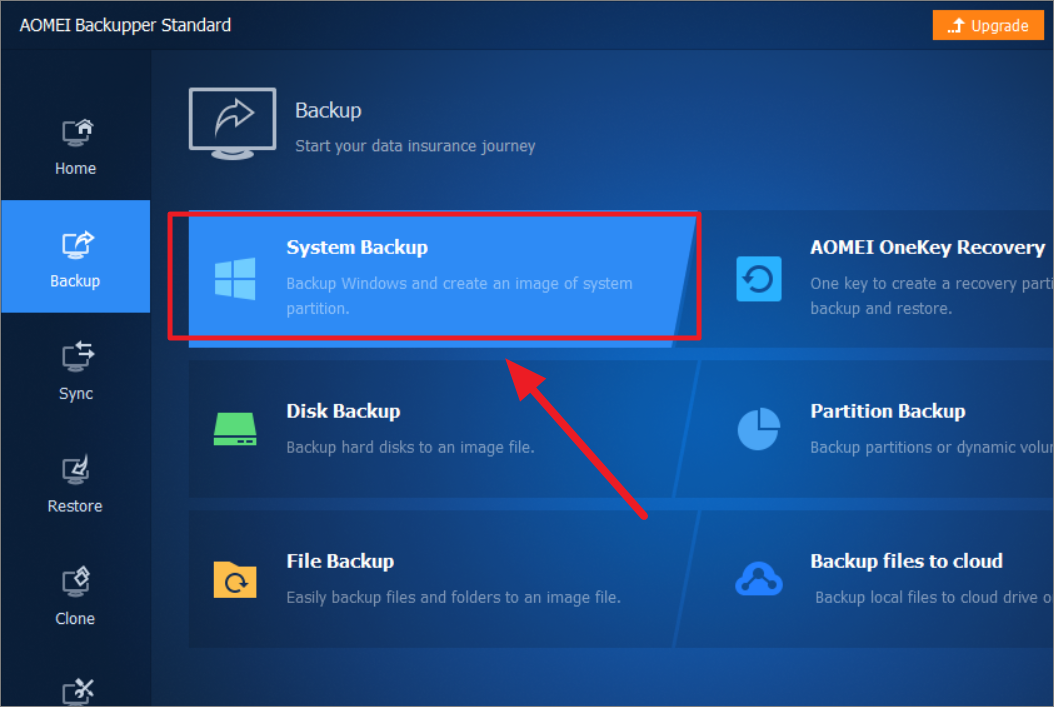Click the yellow folder icon for File Backup
The image size is (1054, 707).
tap(234, 579)
